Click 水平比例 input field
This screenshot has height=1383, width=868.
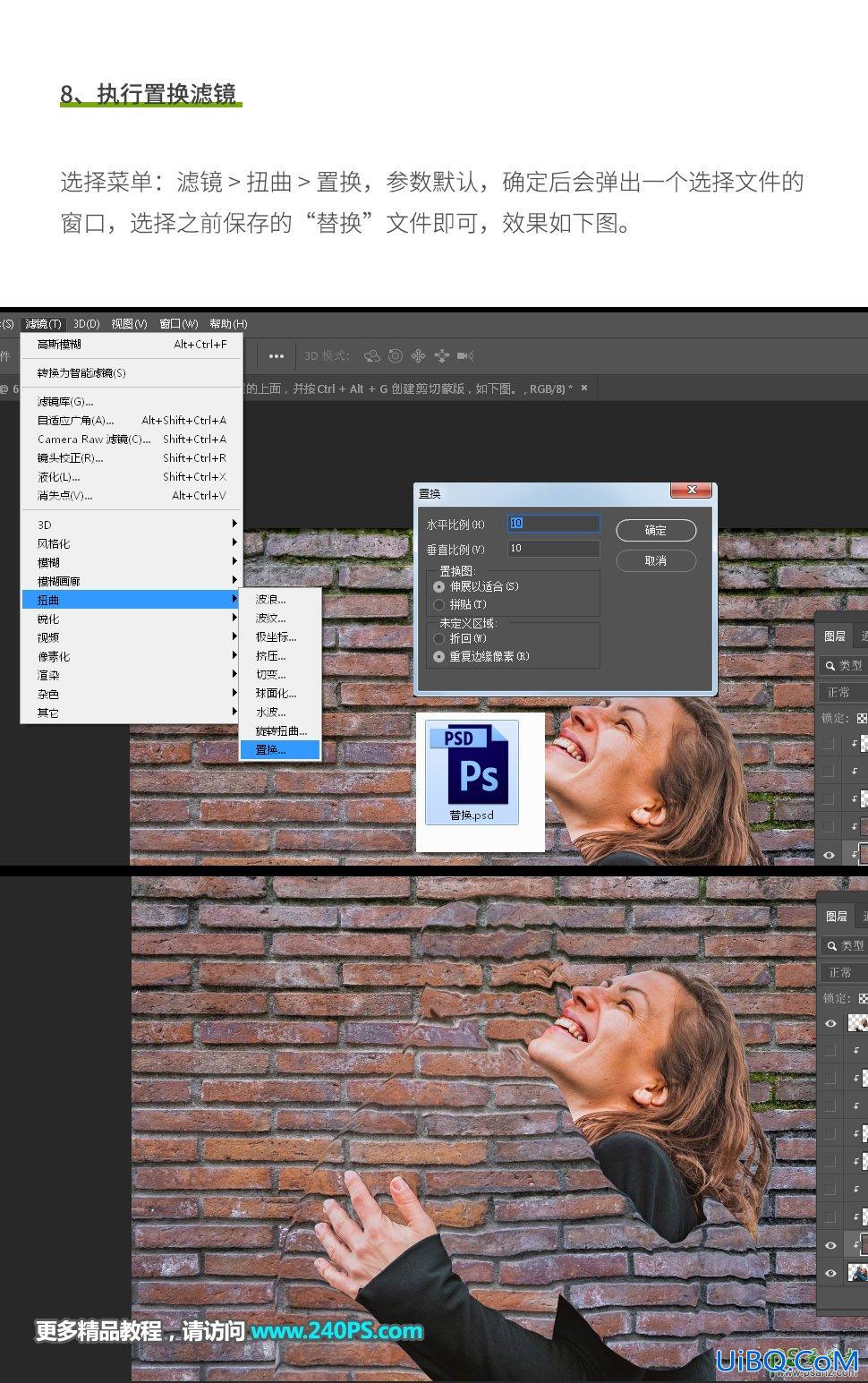pos(554,524)
